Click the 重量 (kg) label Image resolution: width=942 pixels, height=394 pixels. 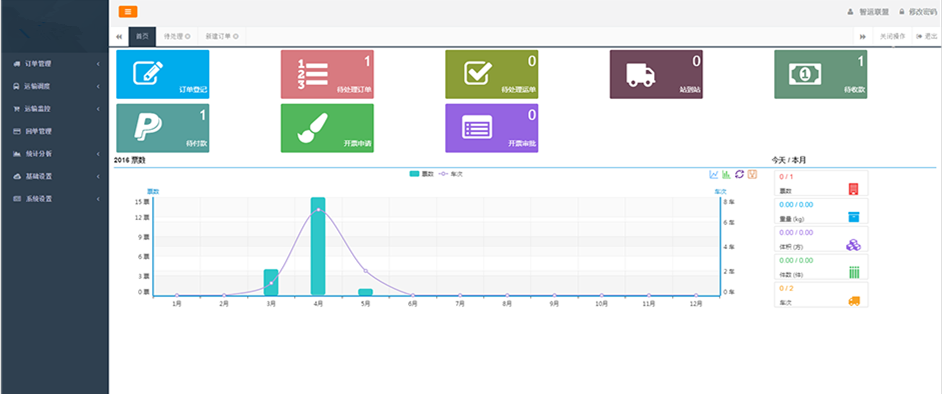pos(791,219)
